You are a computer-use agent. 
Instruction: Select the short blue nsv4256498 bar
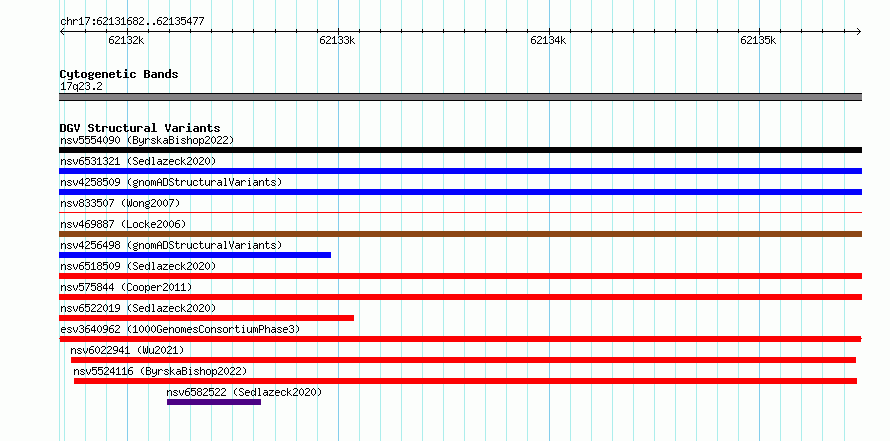click(x=195, y=255)
